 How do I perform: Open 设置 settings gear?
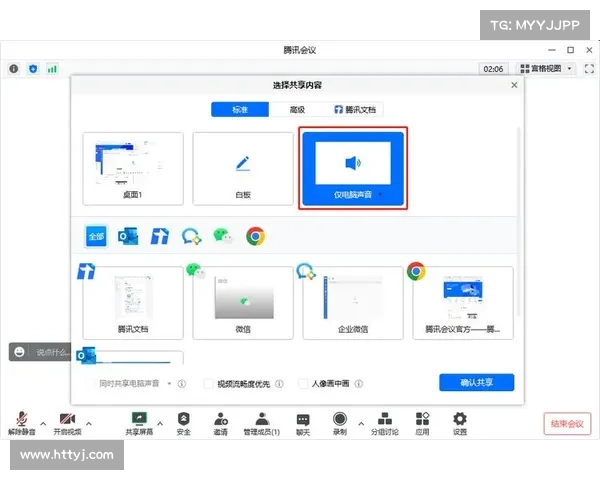[460, 423]
